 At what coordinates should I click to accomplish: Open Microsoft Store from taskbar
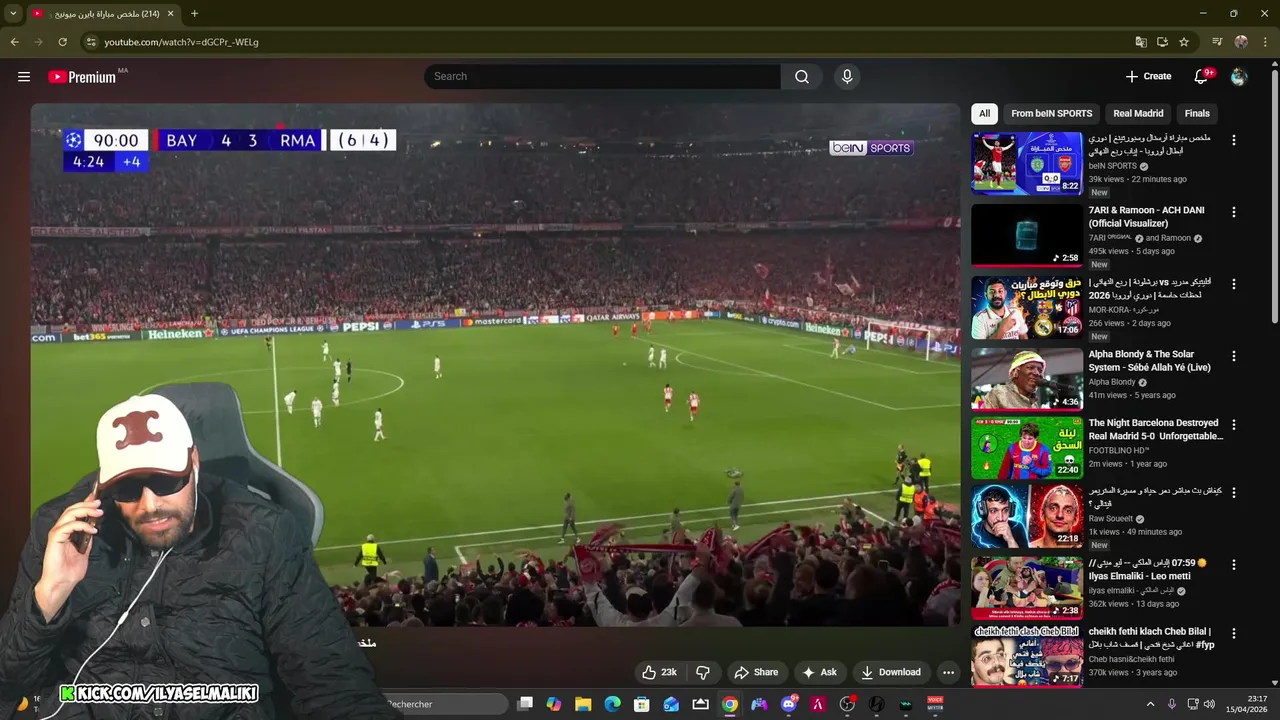point(642,704)
